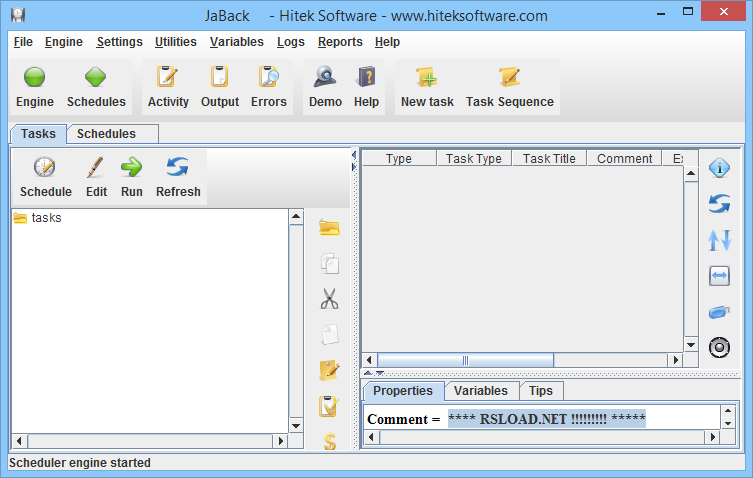
Task: Click the tree panel scroll-down arrow
Action: click(x=296, y=426)
